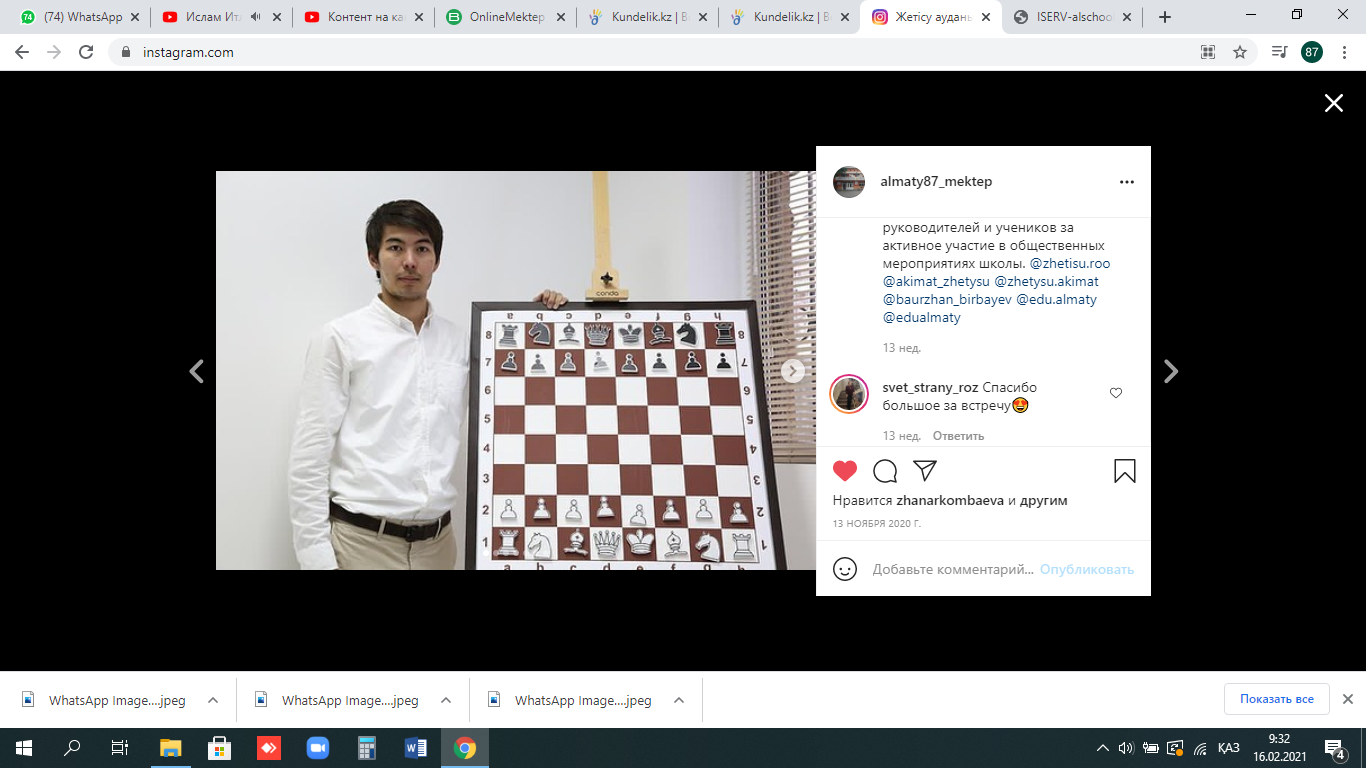Image resolution: width=1366 pixels, height=768 pixels.
Task: Open the @zhetysu.akimat mention
Action: pos(1047,281)
